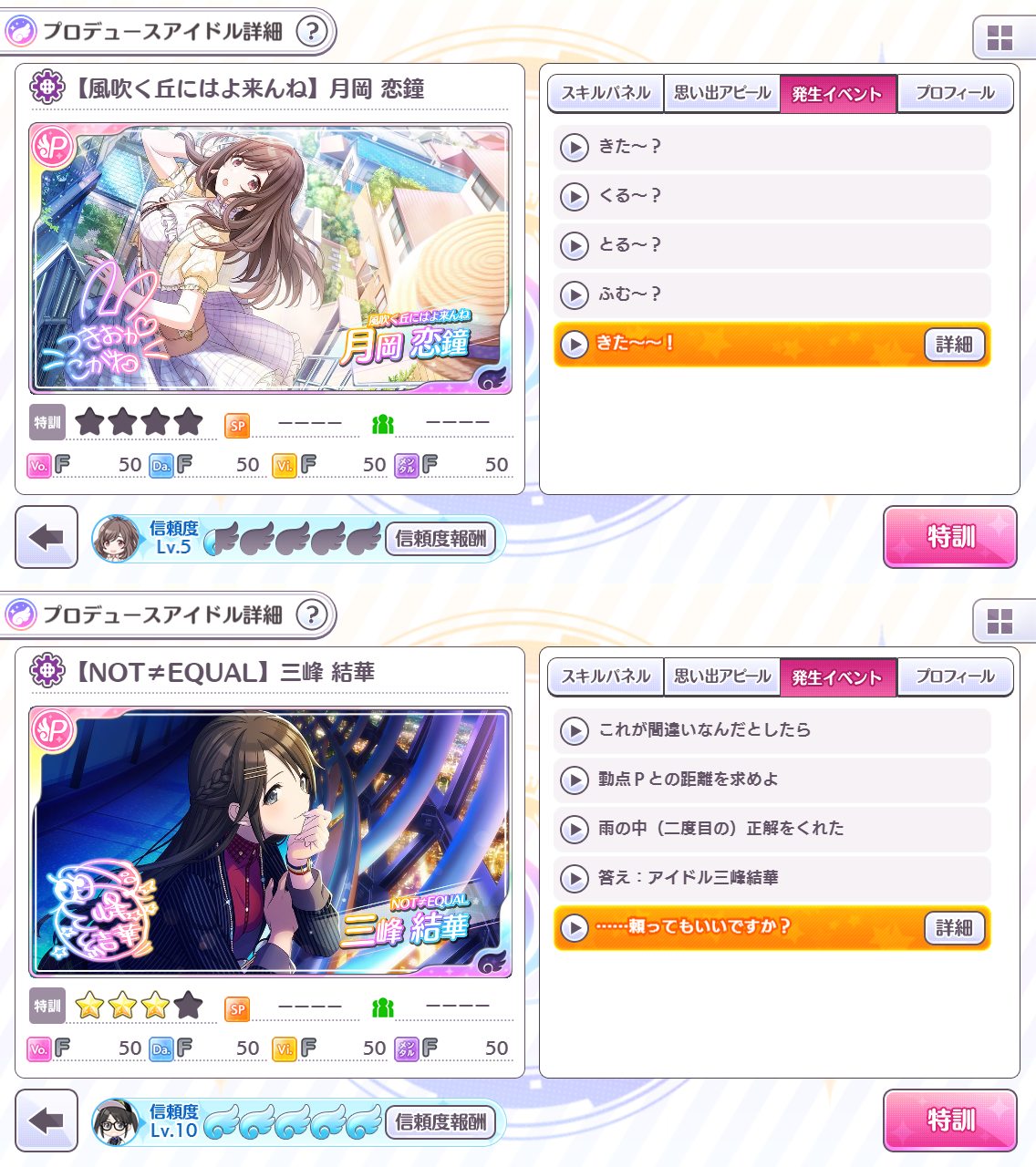Image resolution: width=1036 pixels, height=1167 pixels.
Task: Play the これが間違いなんだとしたら event
Action: [x=772, y=730]
